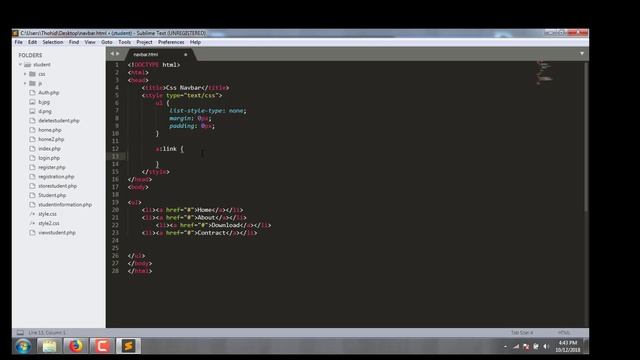The width and height of the screenshot is (640, 360).
Task: Open the Edit menu
Action: [x=32, y=42]
